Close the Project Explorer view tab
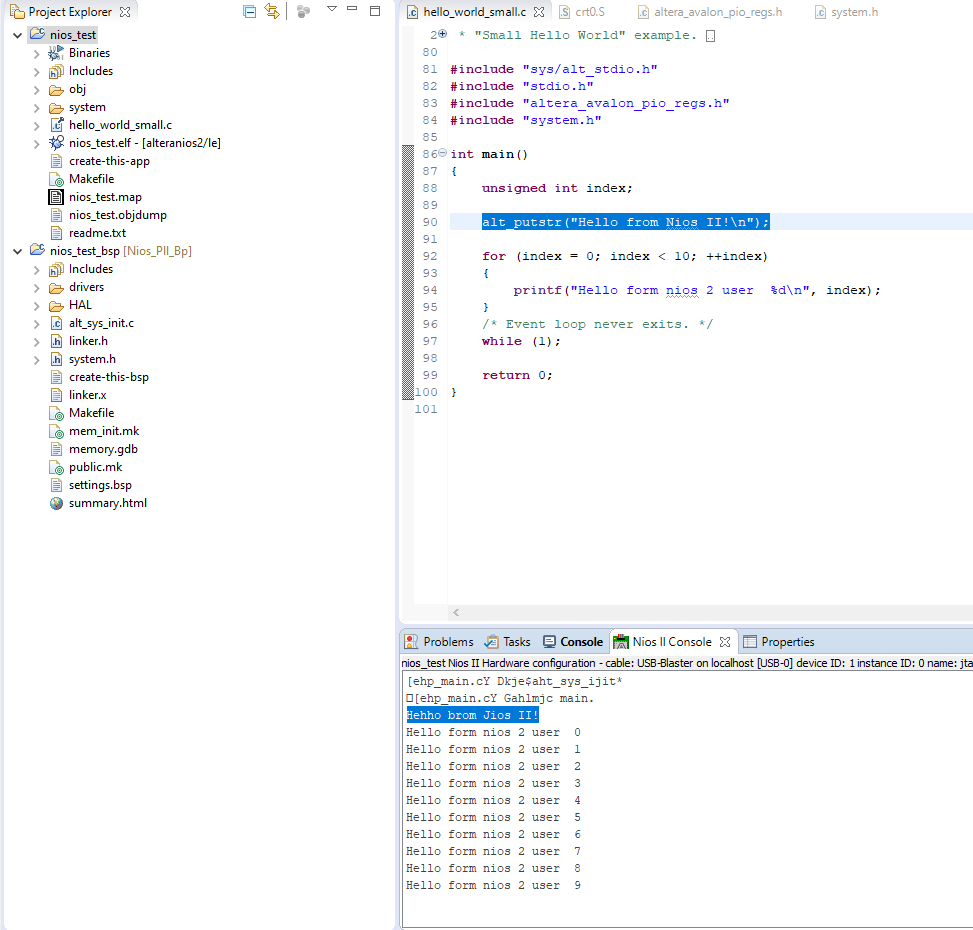The height and width of the screenshot is (930, 973). (x=125, y=12)
